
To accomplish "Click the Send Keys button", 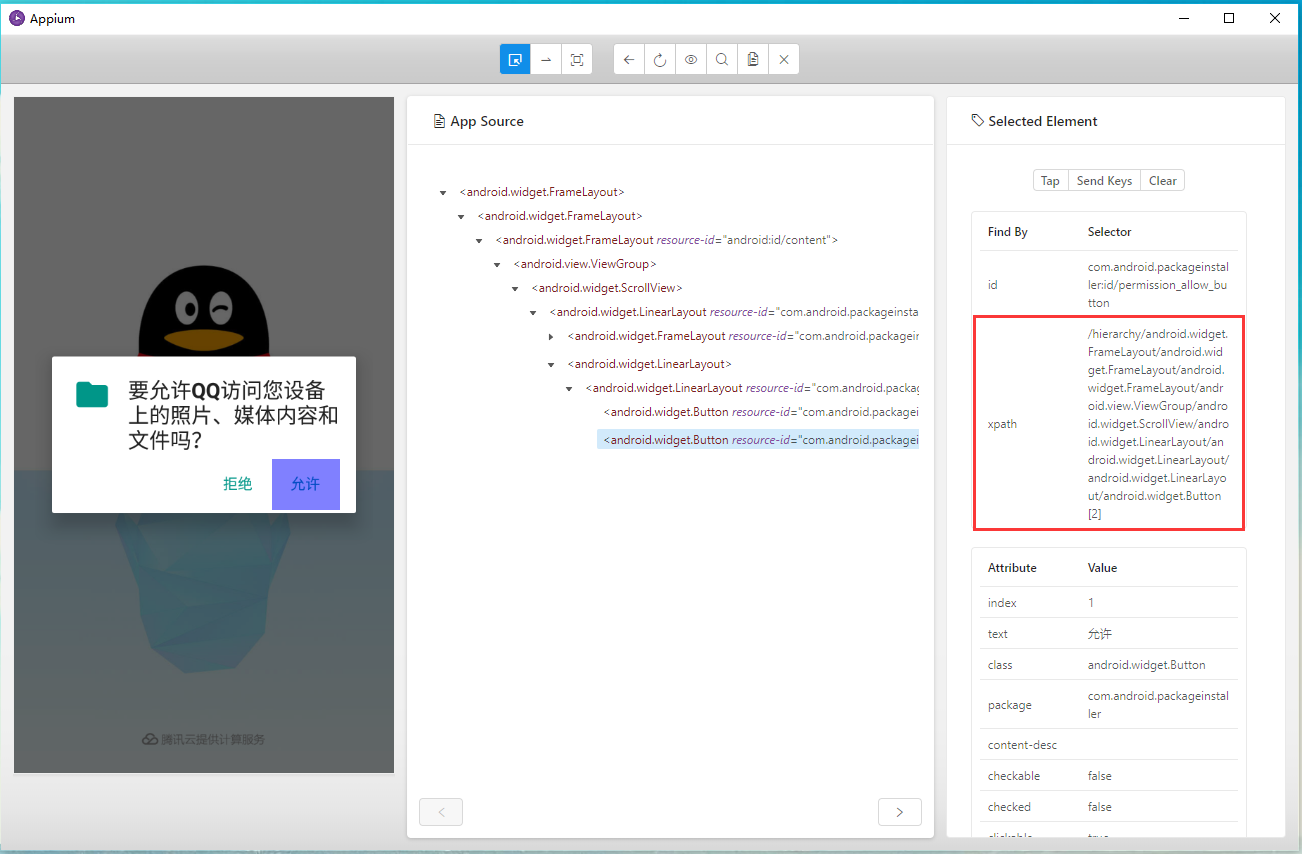I will click(1104, 181).
